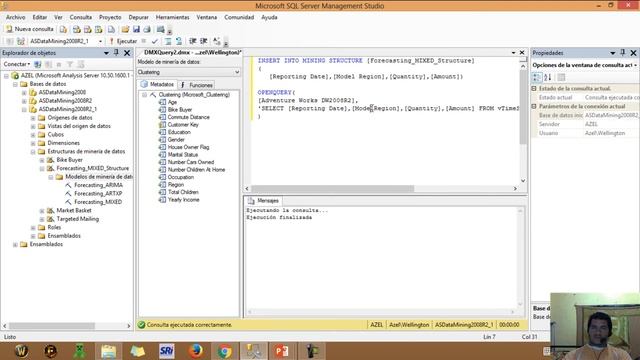Select the Market Basket structure
The height and width of the screenshot is (360, 640).
click(74, 210)
